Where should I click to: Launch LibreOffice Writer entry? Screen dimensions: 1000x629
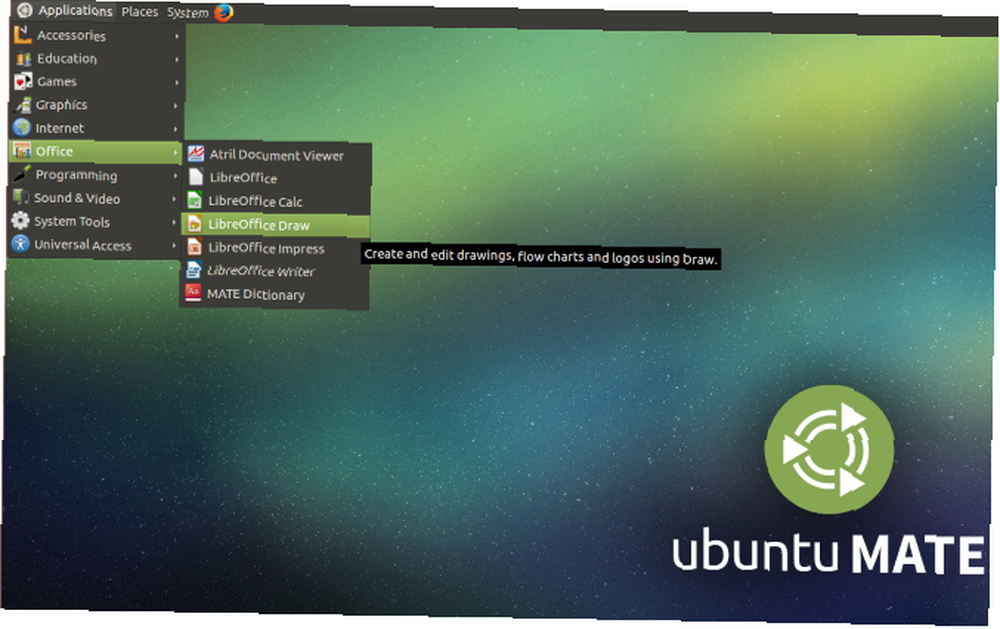(274, 270)
